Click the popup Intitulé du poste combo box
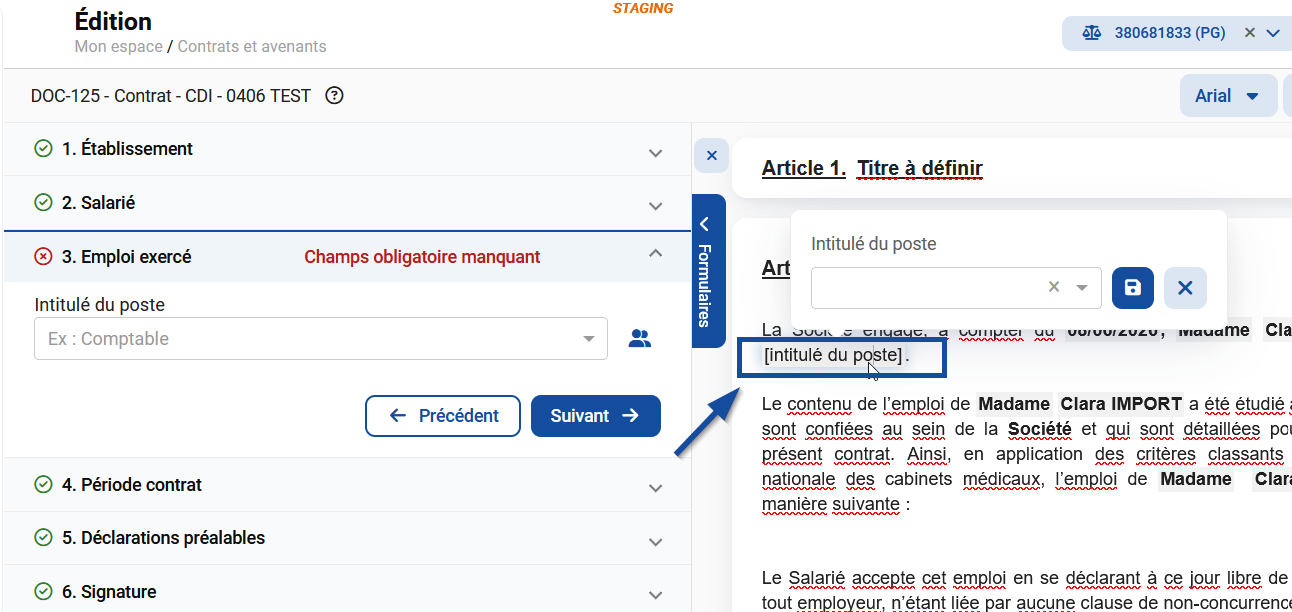This screenshot has height=612, width=1292. click(956, 288)
